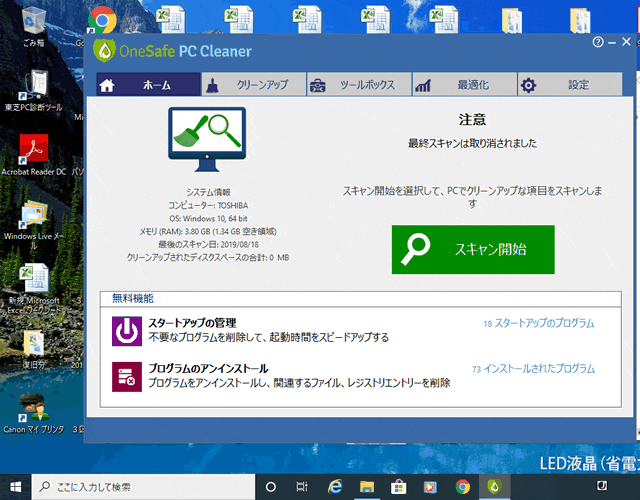Screen dimensions: 640x500
Task: Click the 最後のスキャン日: 2019/08/18 line
Action: (x=208, y=244)
